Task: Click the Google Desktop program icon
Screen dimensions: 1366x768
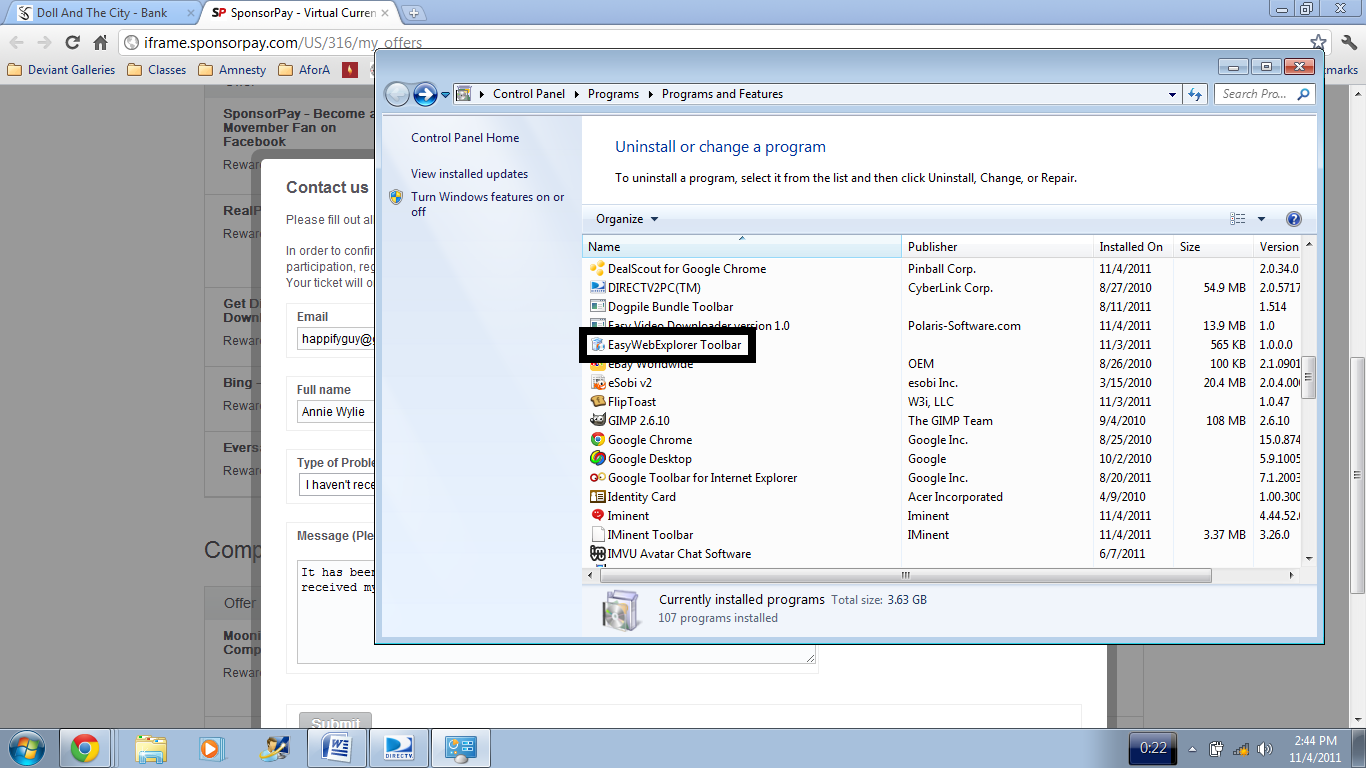Action: [x=598, y=459]
